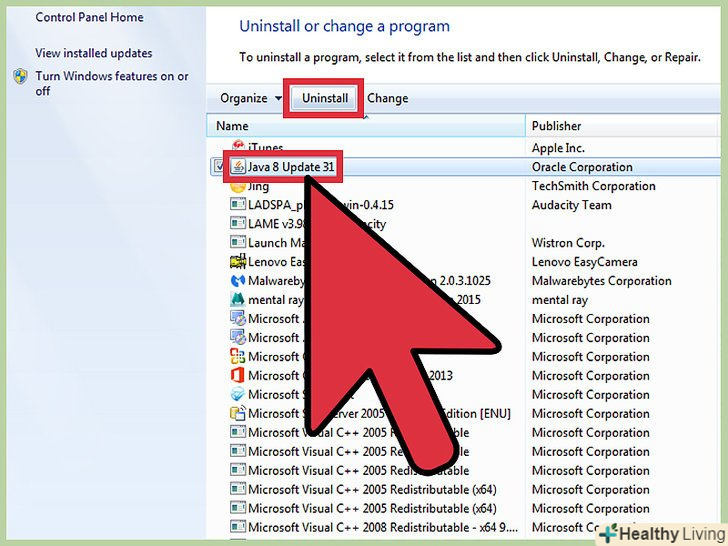
Task: Click the Launch Manager row icon
Action: tap(238, 242)
